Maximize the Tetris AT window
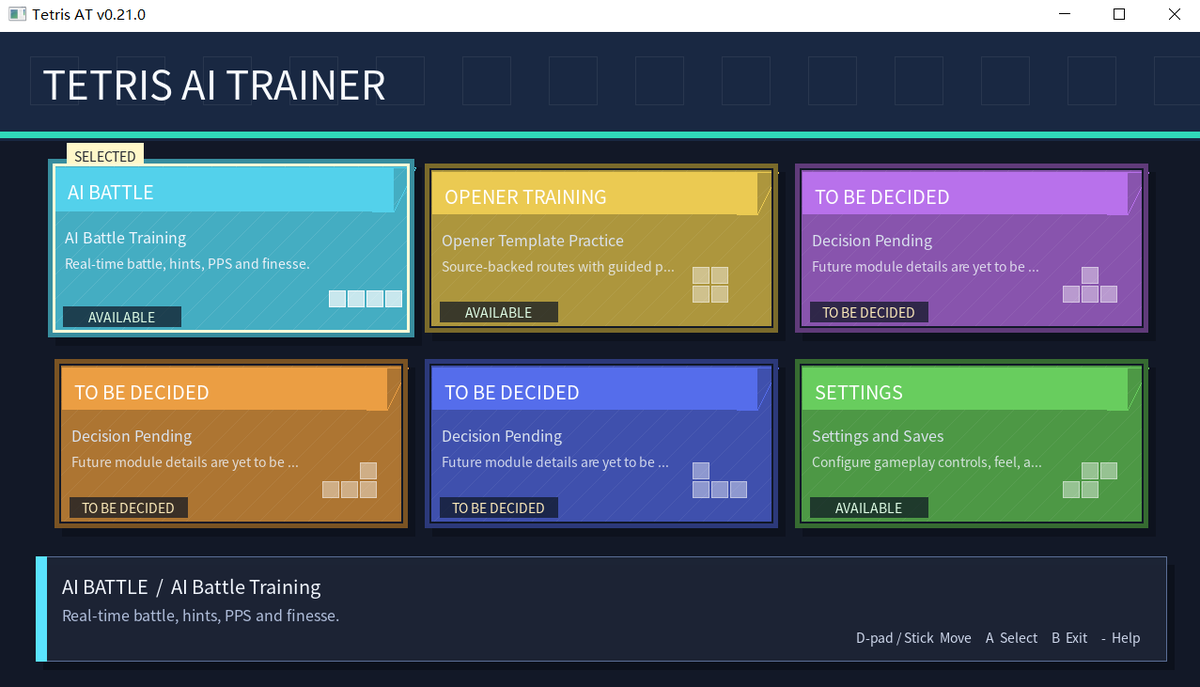1200x687 pixels. point(1119,15)
